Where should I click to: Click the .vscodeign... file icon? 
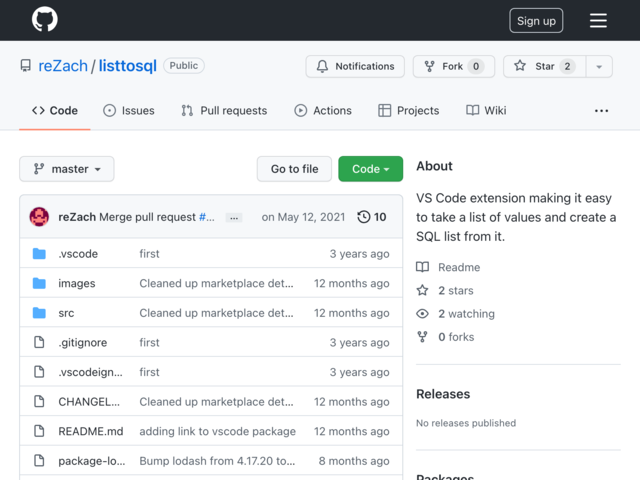coord(39,372)
